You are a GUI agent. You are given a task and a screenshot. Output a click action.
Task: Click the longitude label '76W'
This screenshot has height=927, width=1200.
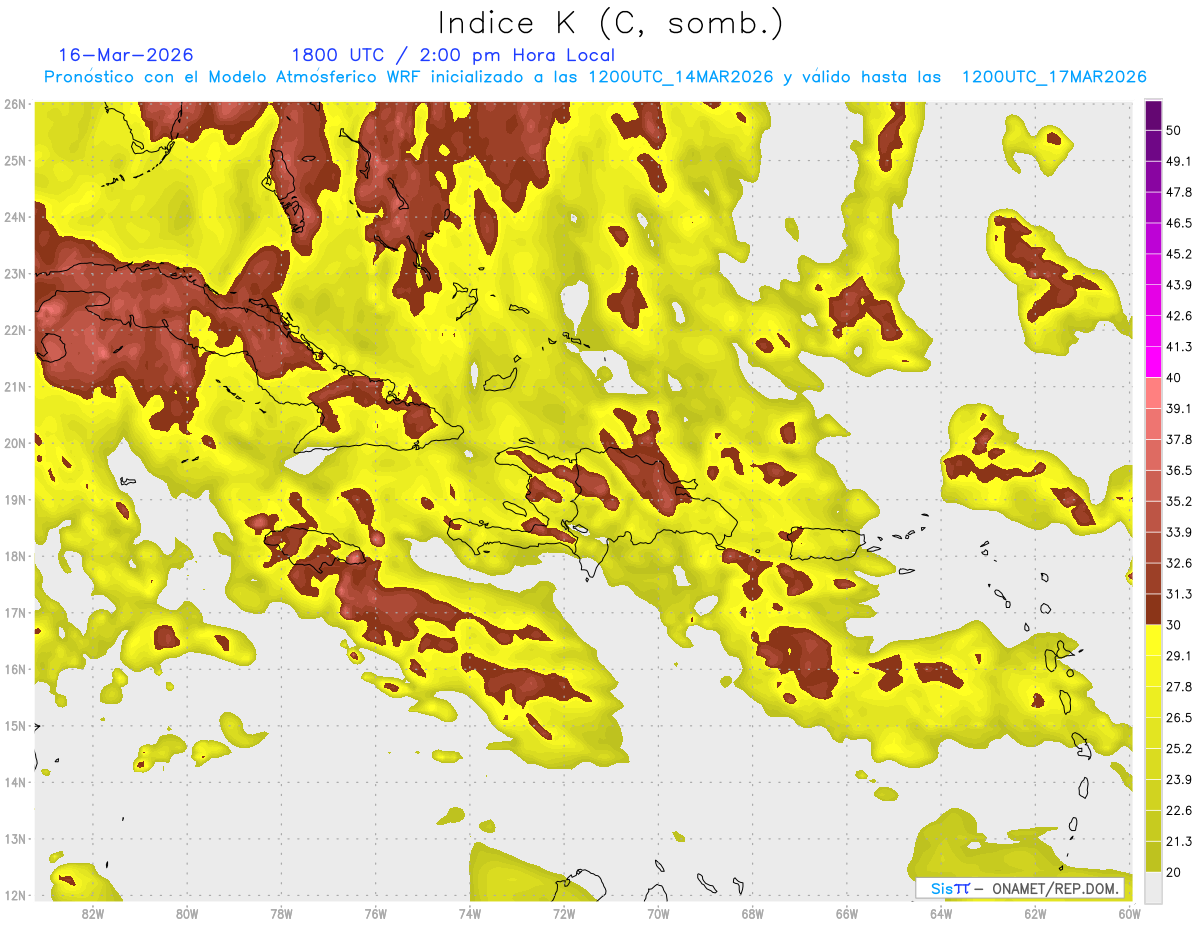375,914
